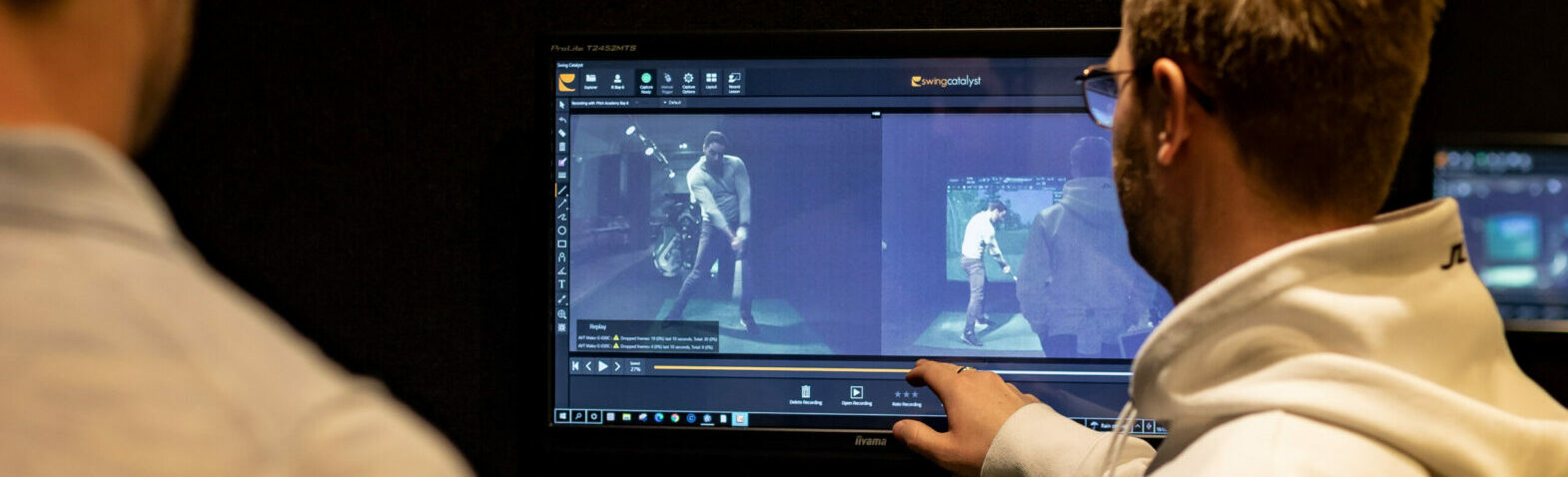Select the line drawing tool
Screen dimensions: 1568x477
click(x=562, y=190)
